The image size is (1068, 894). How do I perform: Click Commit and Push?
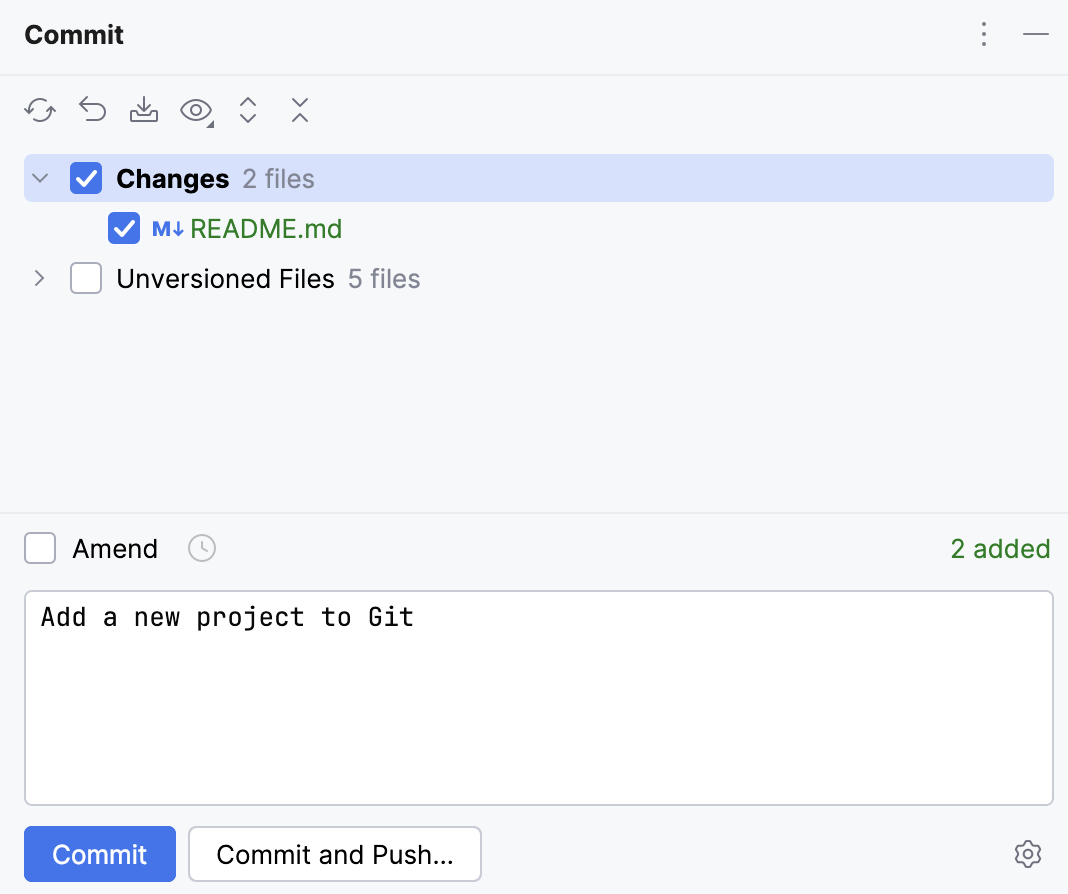[334, 854]
